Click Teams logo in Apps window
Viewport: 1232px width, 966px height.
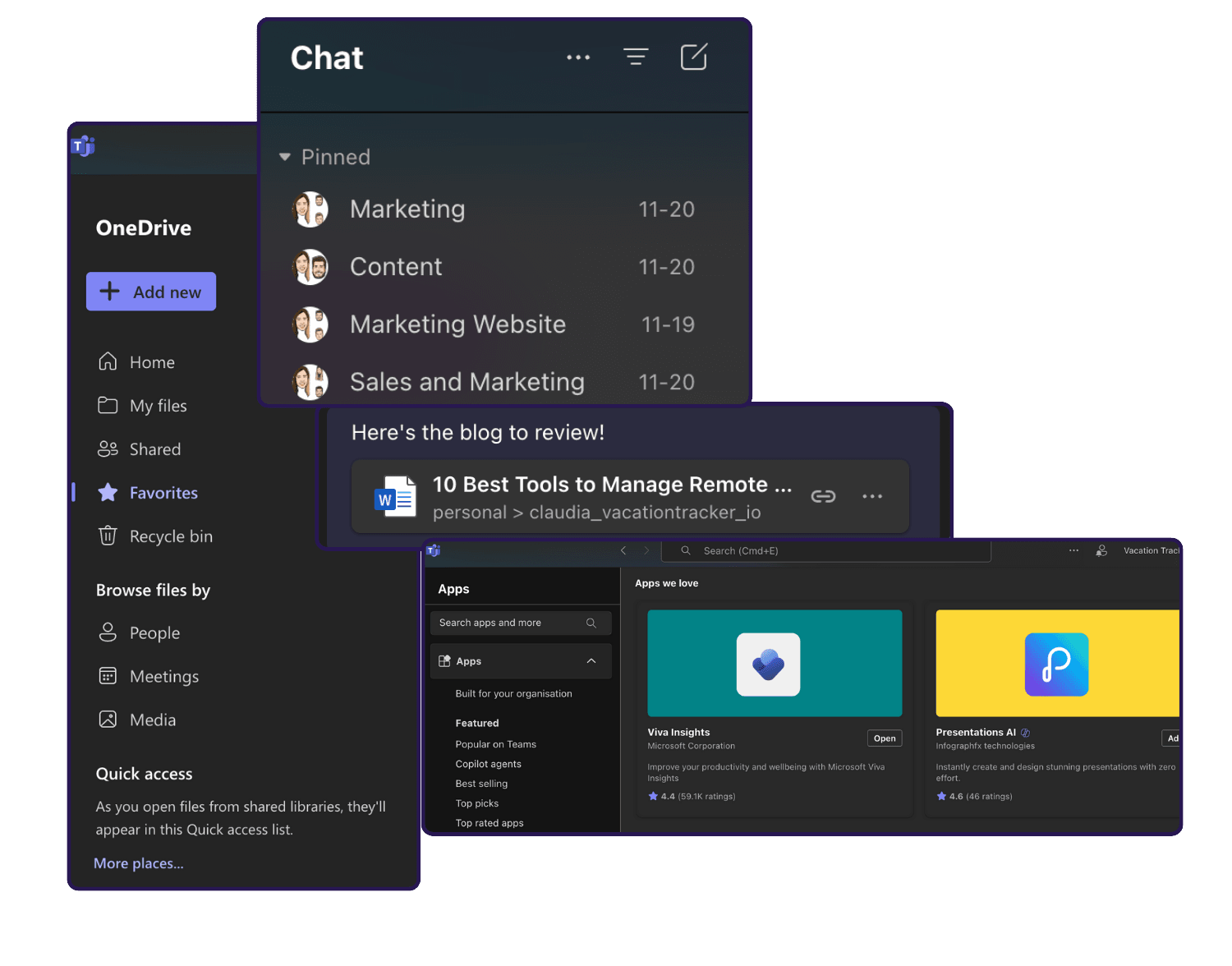[434, 550]
